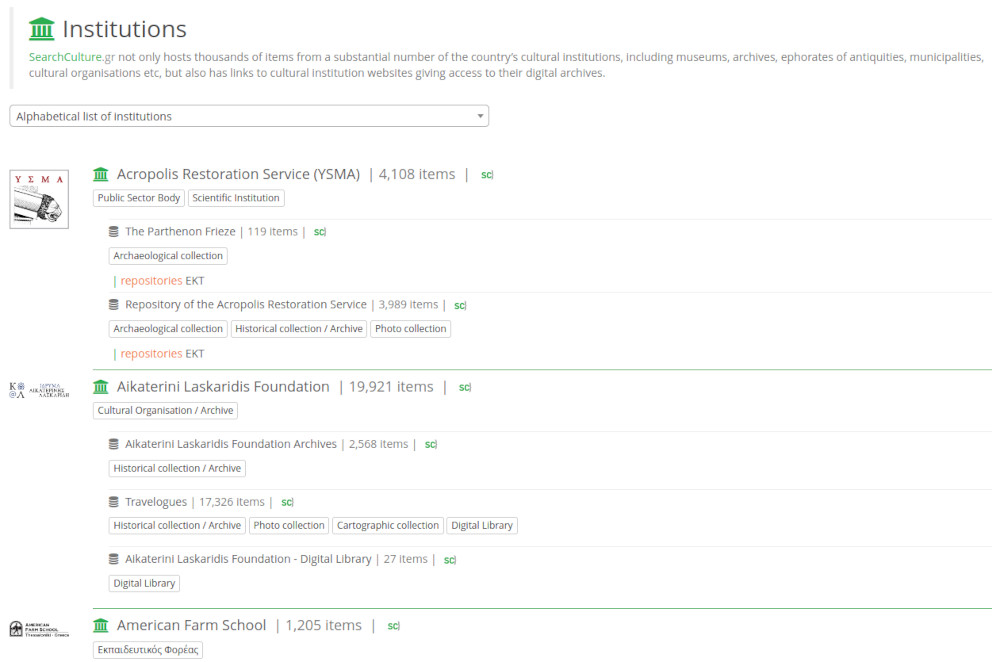1000x662 pixels.
Task: Click the 'Cartographic collection' badge under Travelogues
Action: click(387, 524)
